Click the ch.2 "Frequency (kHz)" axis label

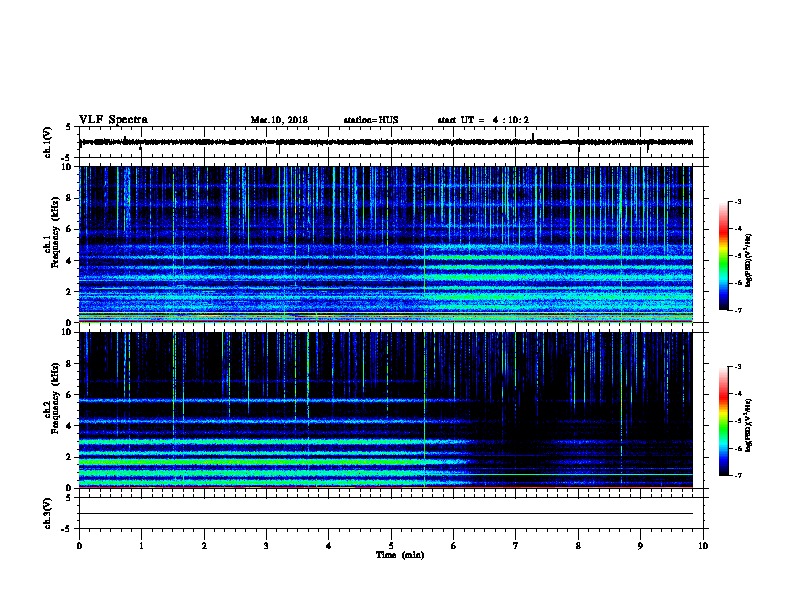tap(55, 397)
